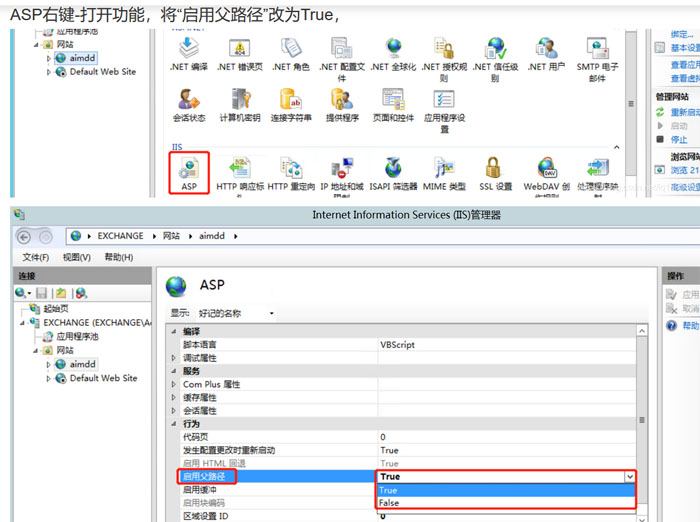Screen dimensions: 700x522
Task: Open the SSL 设置 icon
Action: pos(495,170)
